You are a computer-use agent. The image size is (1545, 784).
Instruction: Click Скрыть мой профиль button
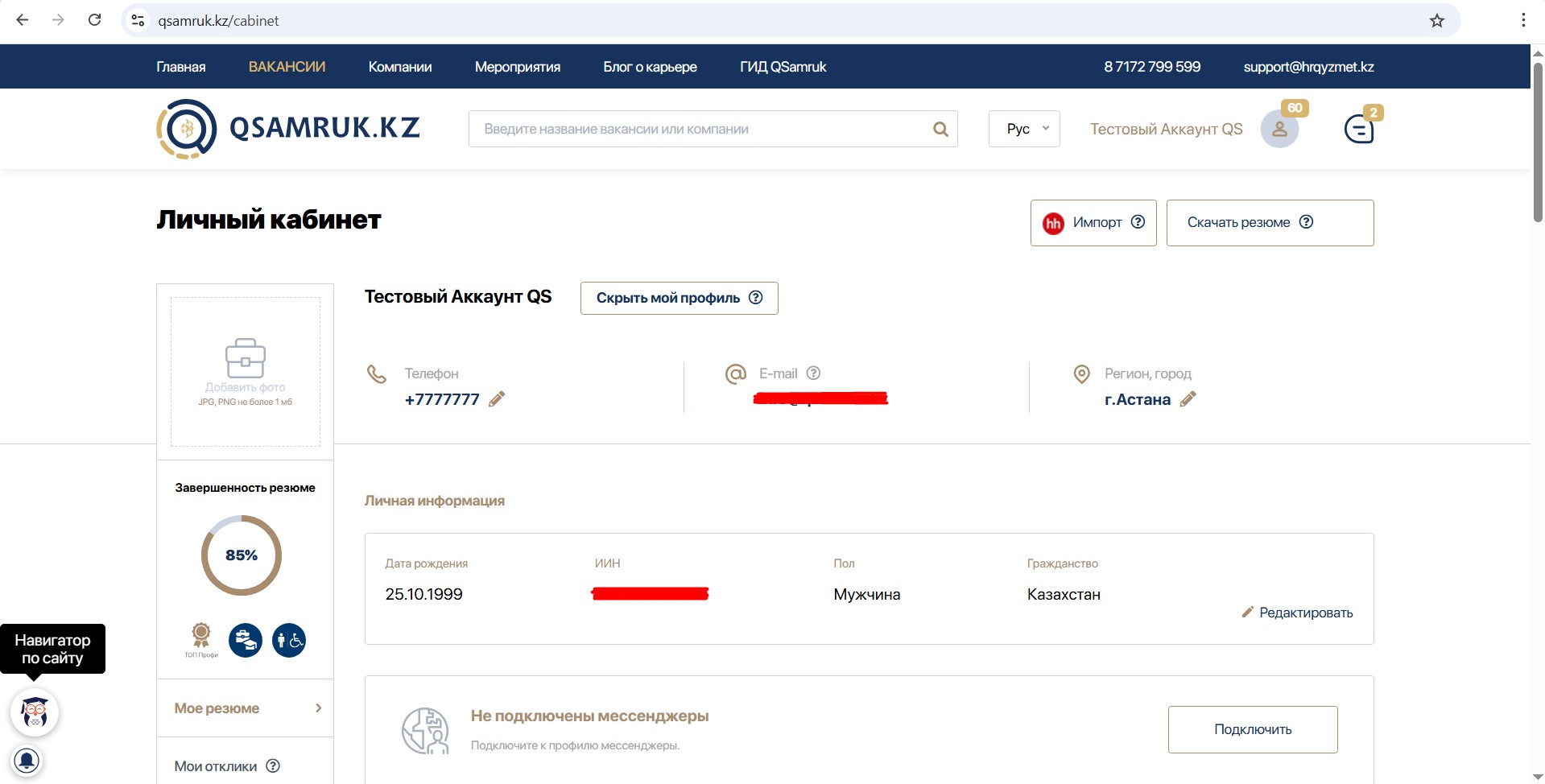679,298
